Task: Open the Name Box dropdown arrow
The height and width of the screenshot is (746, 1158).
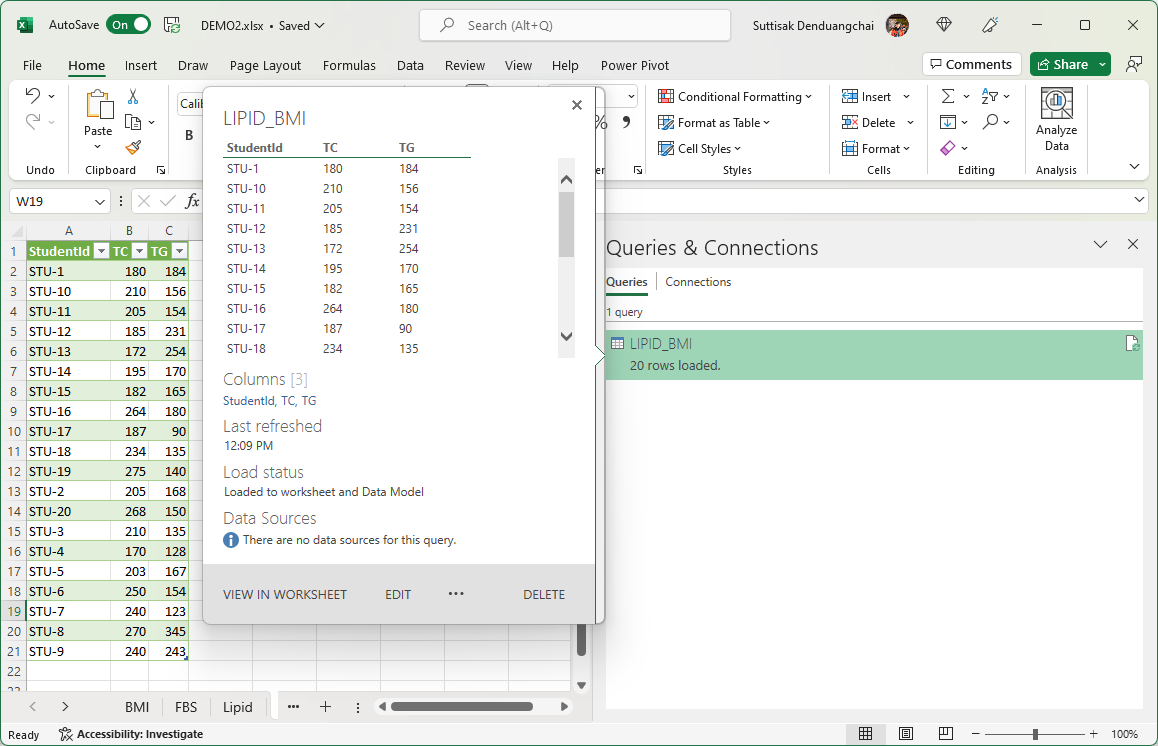Action: [x=100, y=201]
